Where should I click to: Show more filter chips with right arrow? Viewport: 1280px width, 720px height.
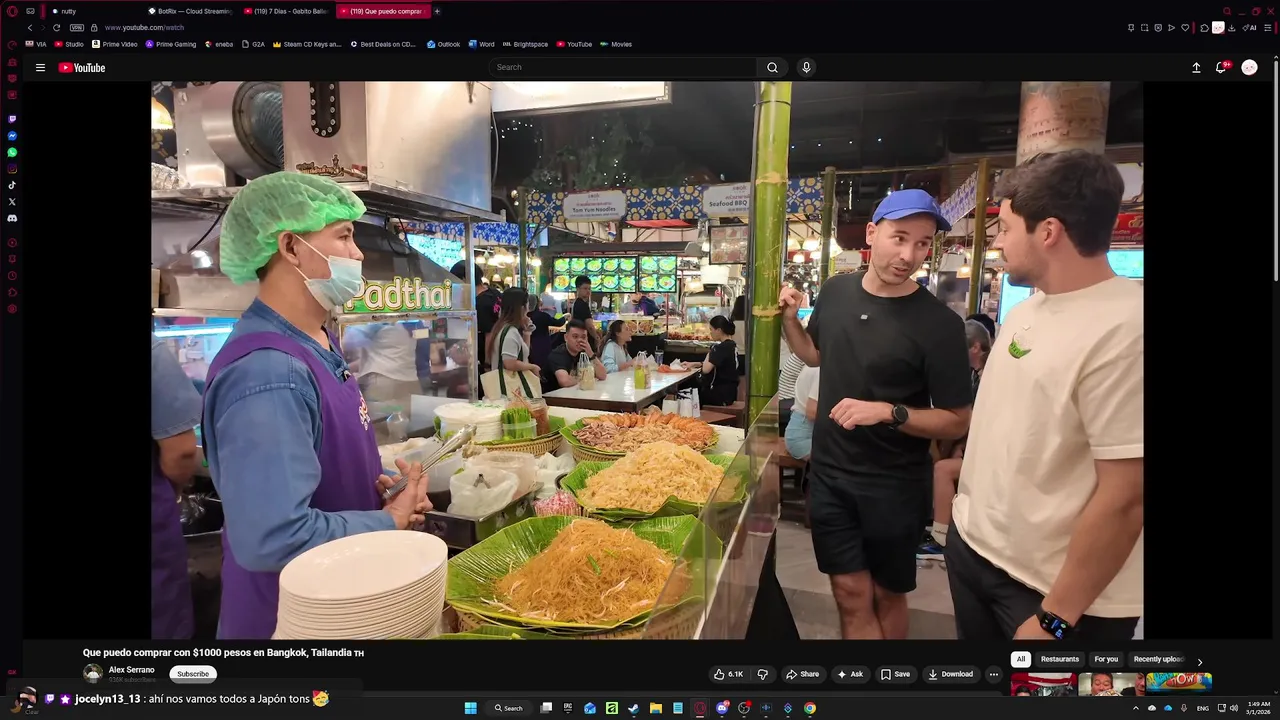pos(1200,662)
